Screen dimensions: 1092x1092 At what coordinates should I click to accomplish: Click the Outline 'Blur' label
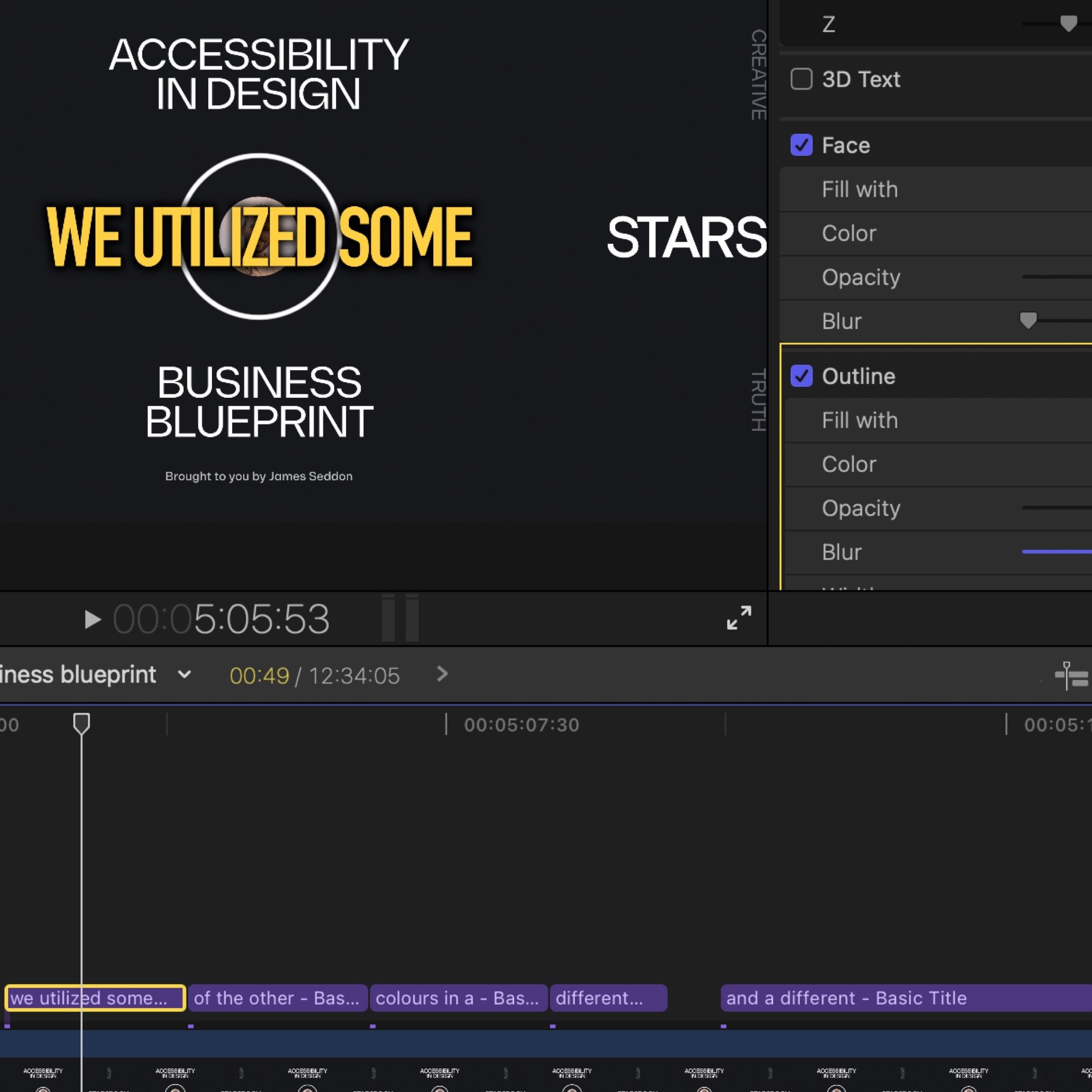[842, 552]
